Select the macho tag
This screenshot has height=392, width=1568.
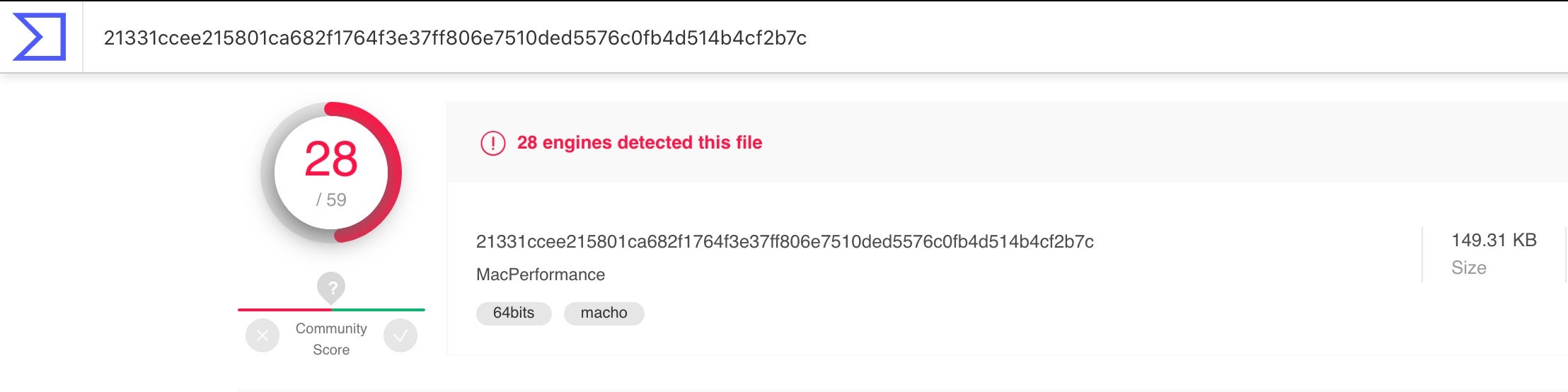click(604, 313)
